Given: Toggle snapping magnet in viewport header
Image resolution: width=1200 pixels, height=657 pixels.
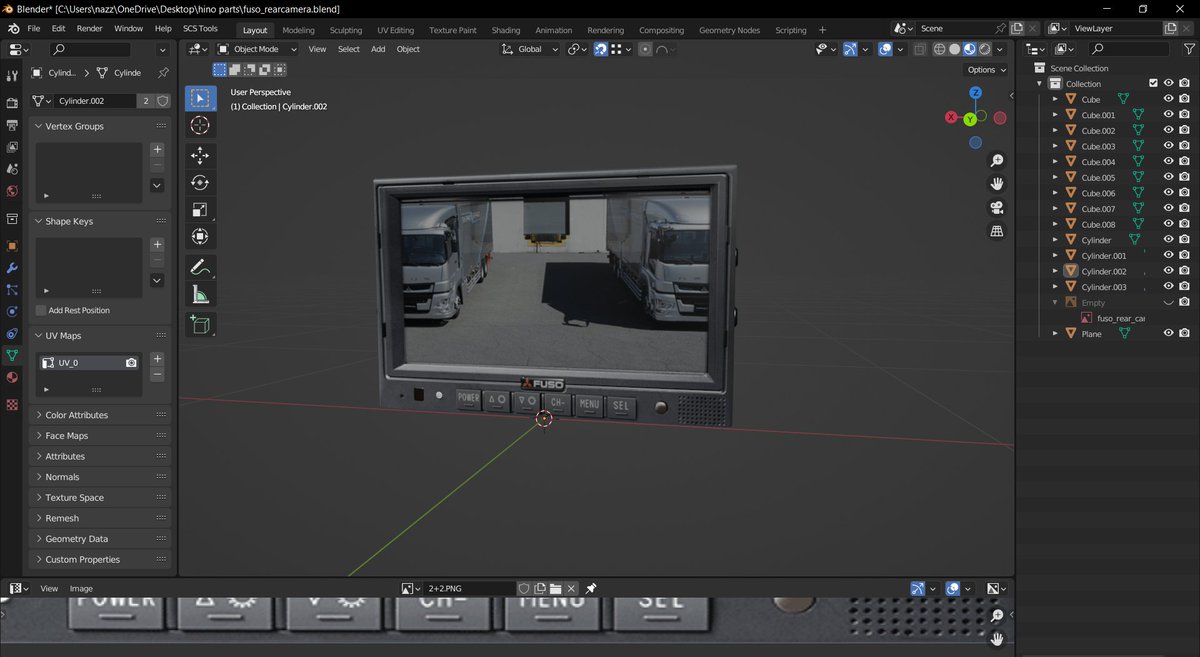Looking at the screenshot, I should pyautogui.click(x=600, y=49).
